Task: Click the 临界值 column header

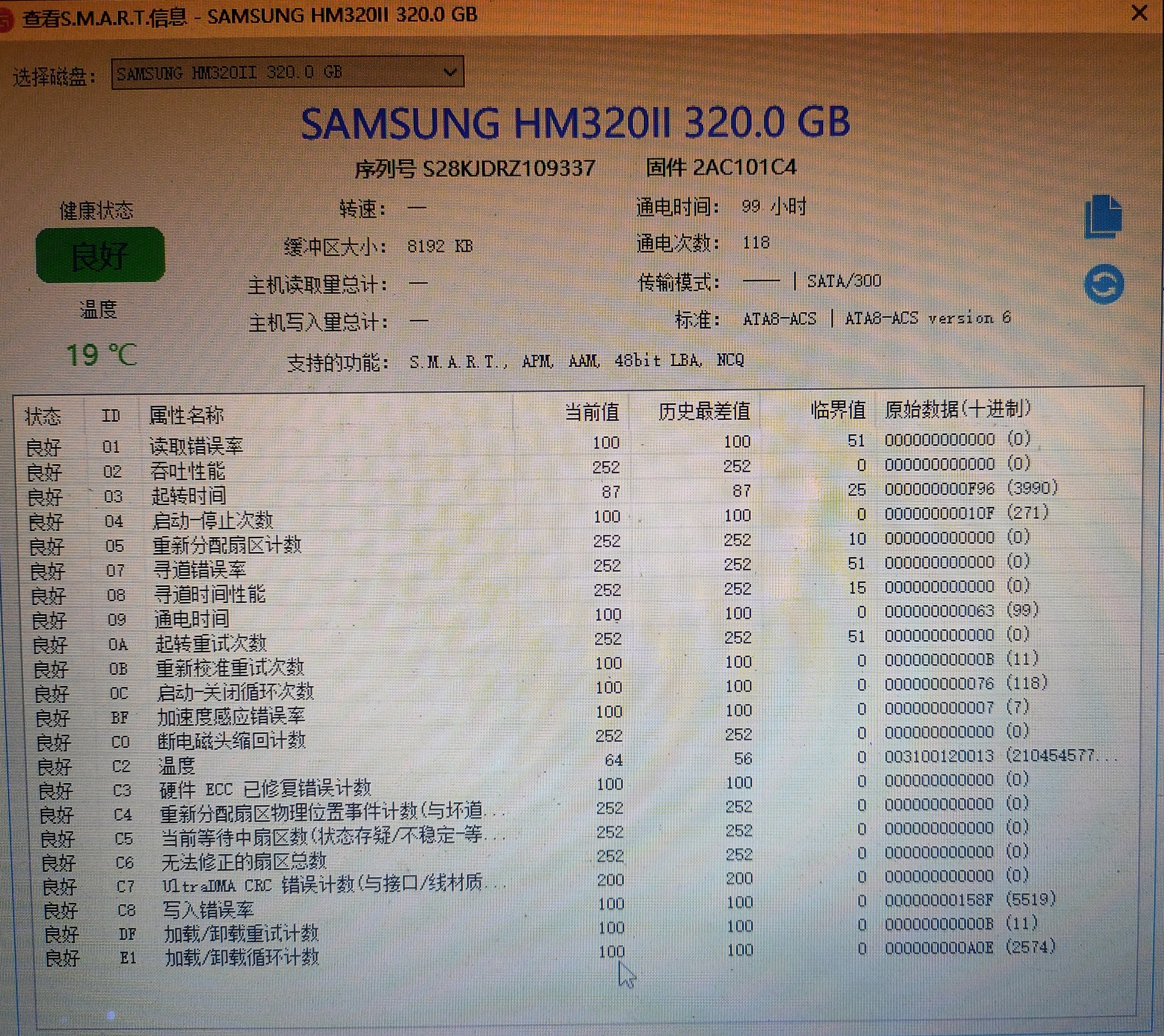Action: [838, 410]
